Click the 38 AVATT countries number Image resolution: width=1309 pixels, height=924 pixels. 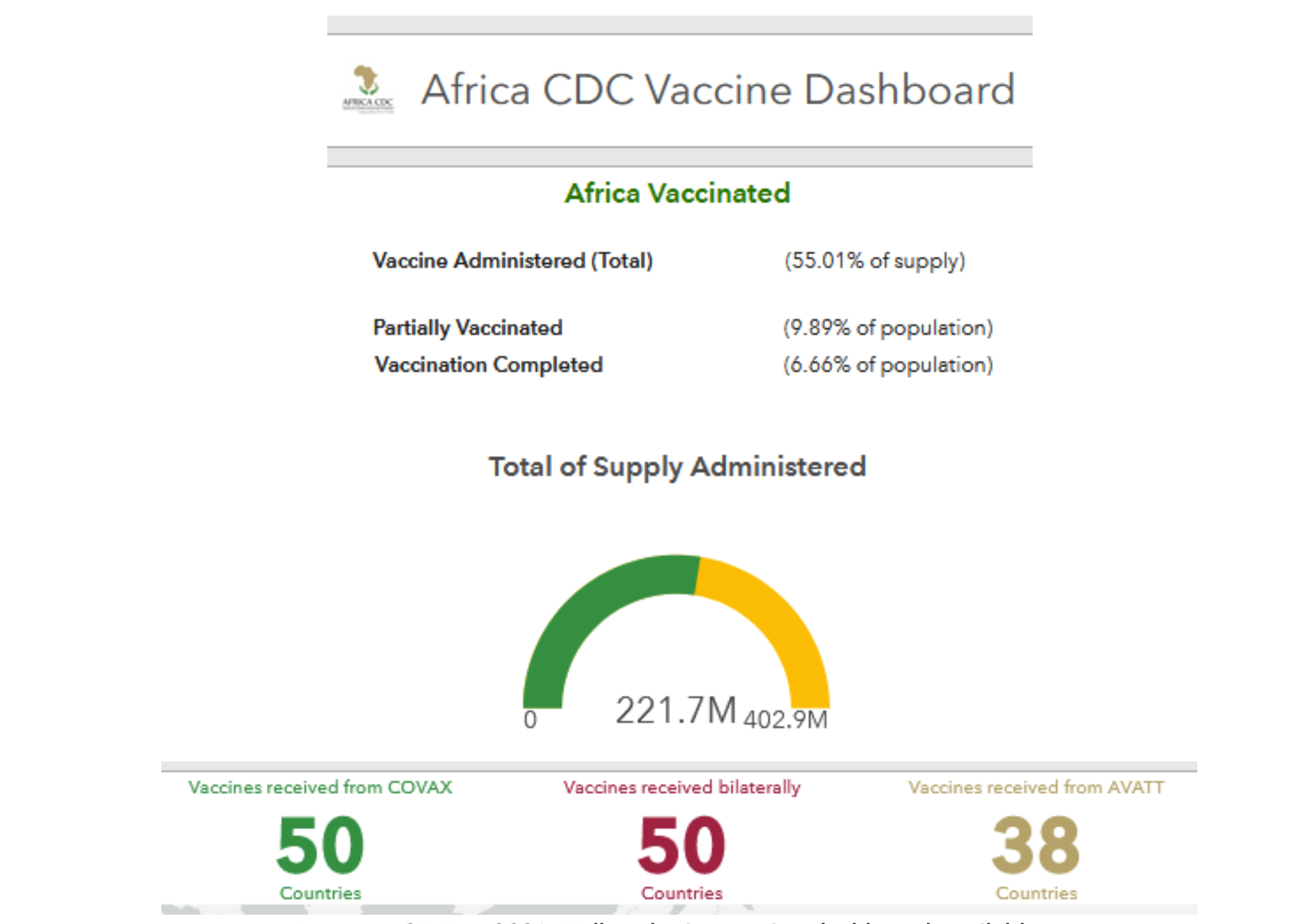1036,845
